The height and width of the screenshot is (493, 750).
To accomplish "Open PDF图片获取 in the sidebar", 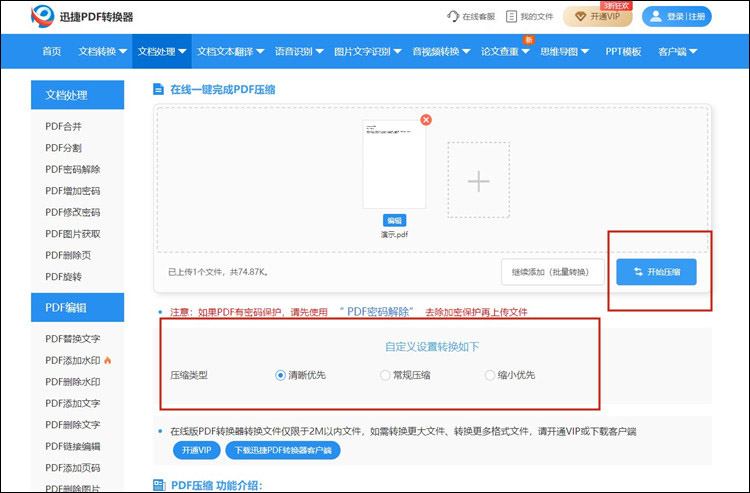I will (x=73, y=234).
